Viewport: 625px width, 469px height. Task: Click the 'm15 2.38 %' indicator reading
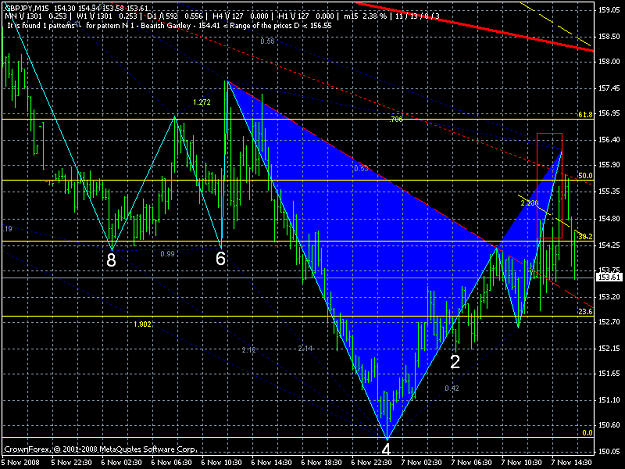coord(365,16)
